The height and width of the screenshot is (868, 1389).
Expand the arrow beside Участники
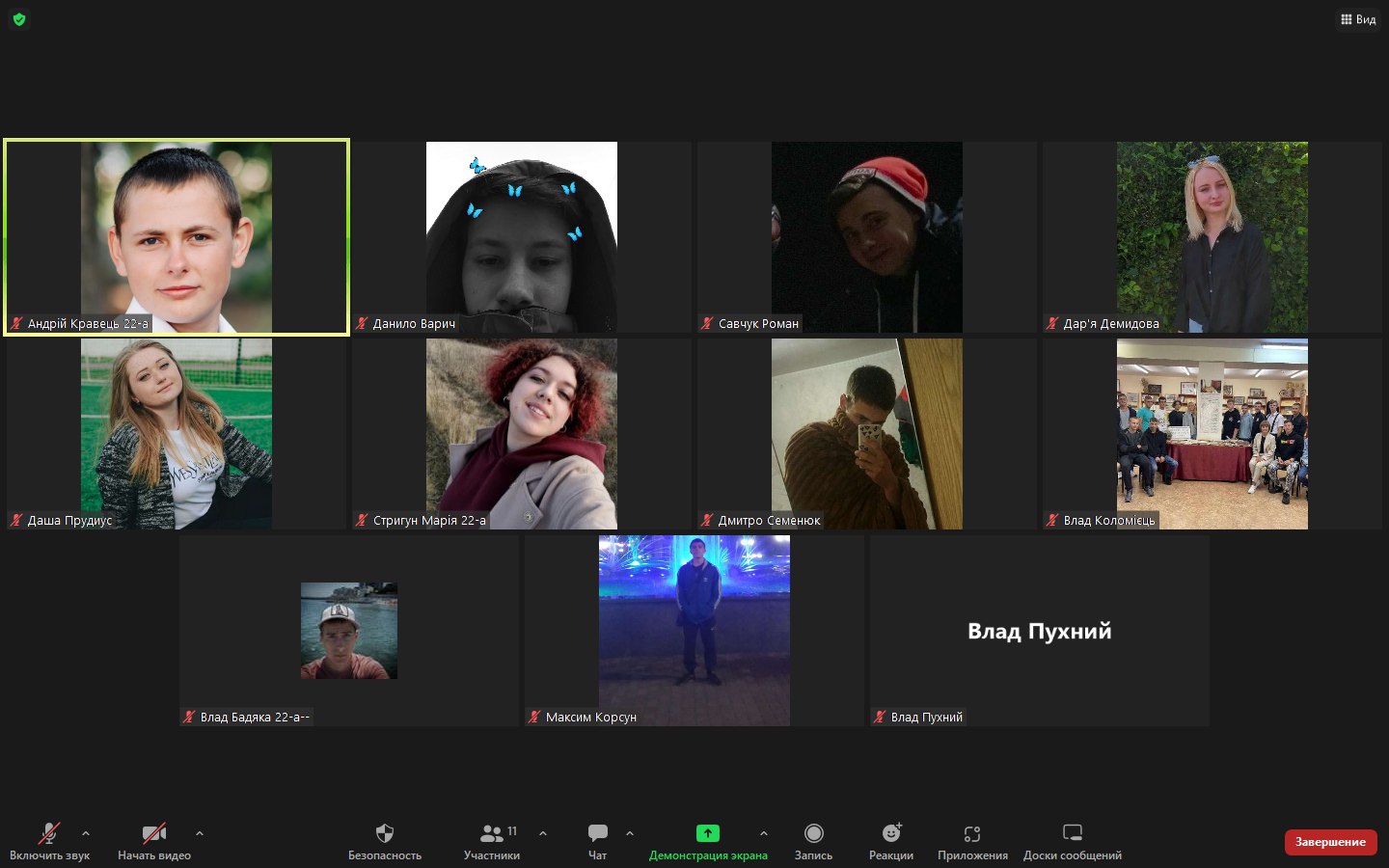pos(543,833)
